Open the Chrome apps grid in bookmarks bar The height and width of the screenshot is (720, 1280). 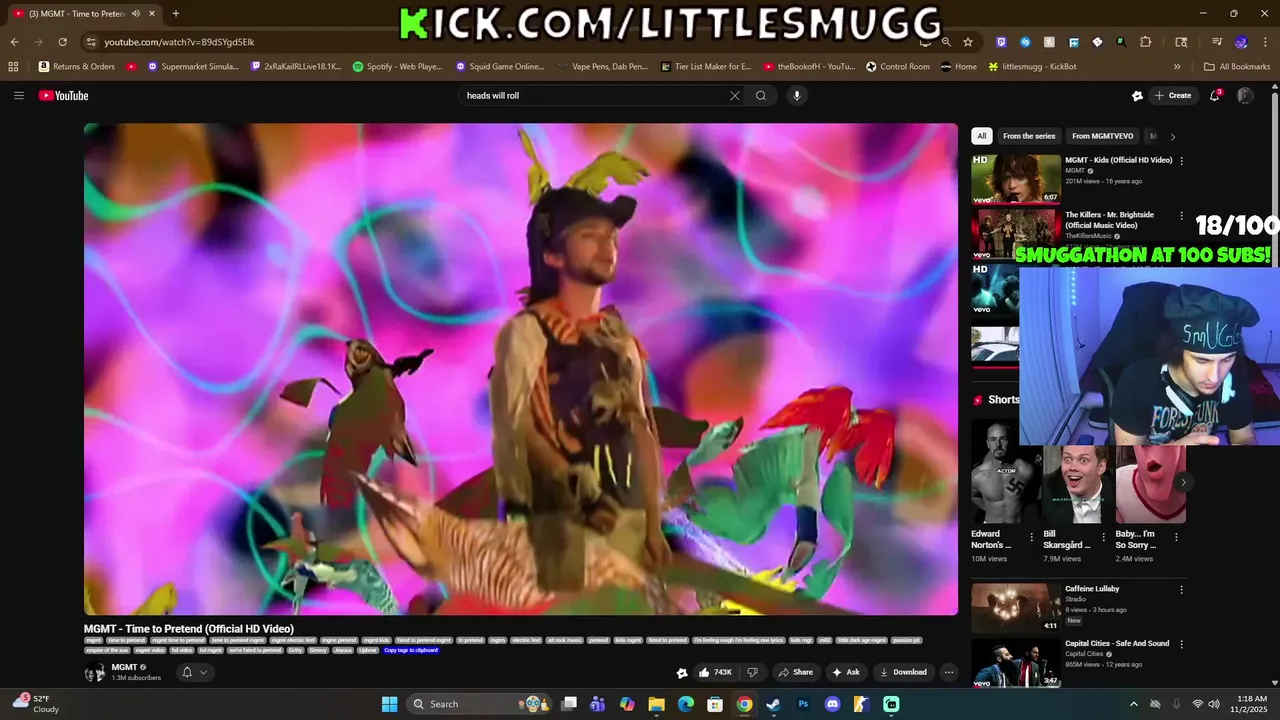(x=13, y=67)
